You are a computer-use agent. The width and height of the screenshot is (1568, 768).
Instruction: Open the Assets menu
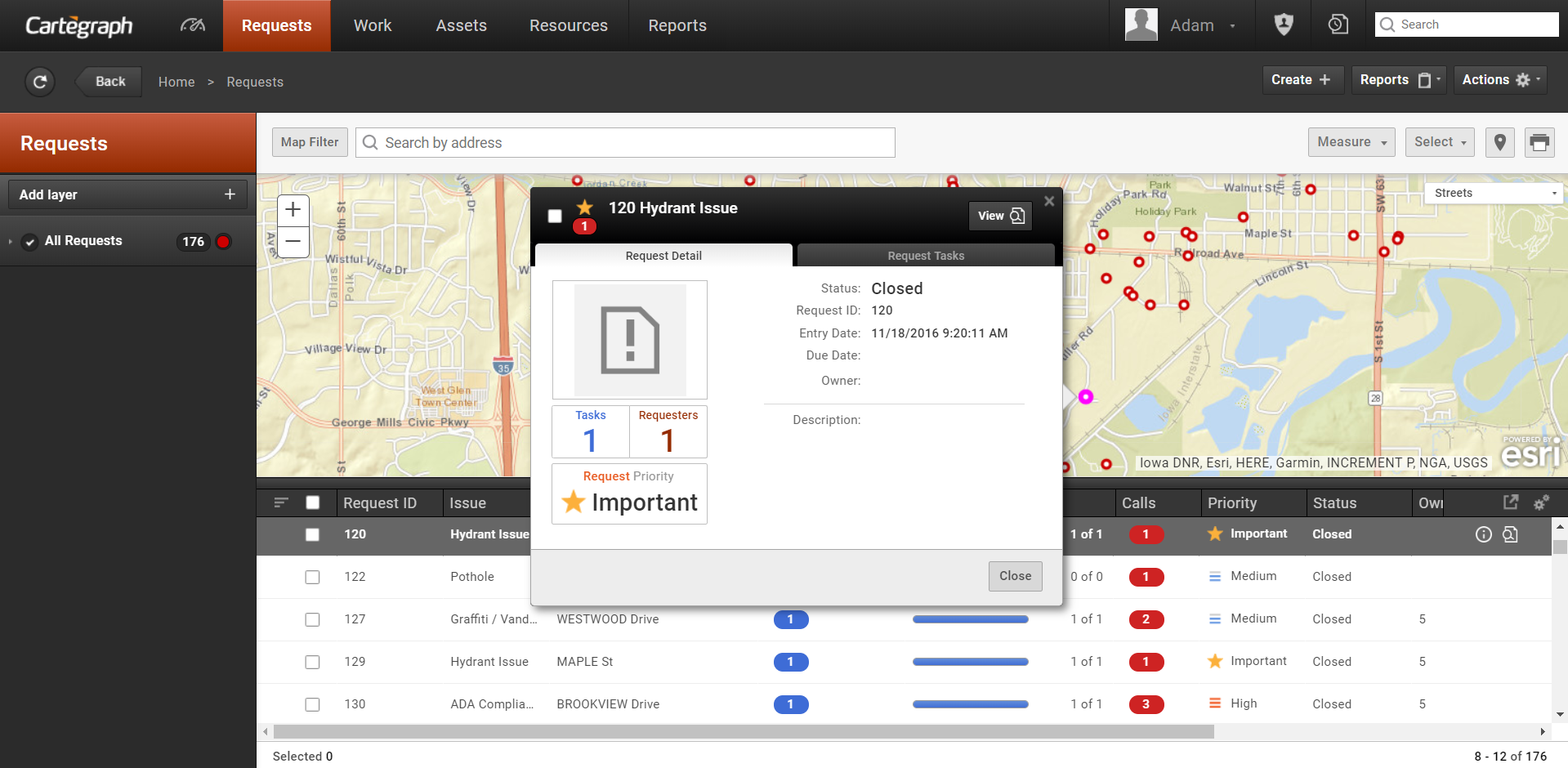[x=461, y=25]
